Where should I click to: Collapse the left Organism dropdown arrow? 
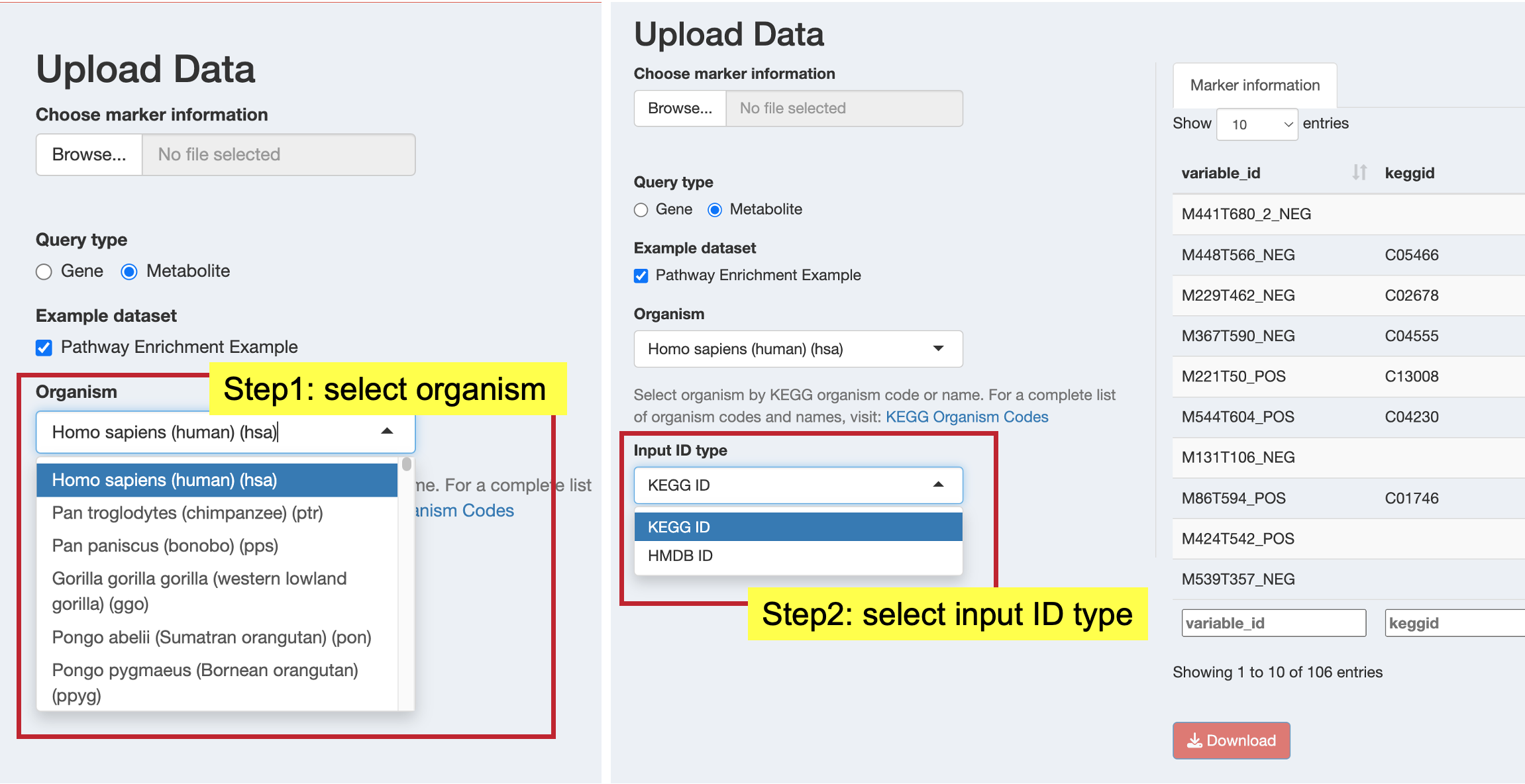[388, 432]
